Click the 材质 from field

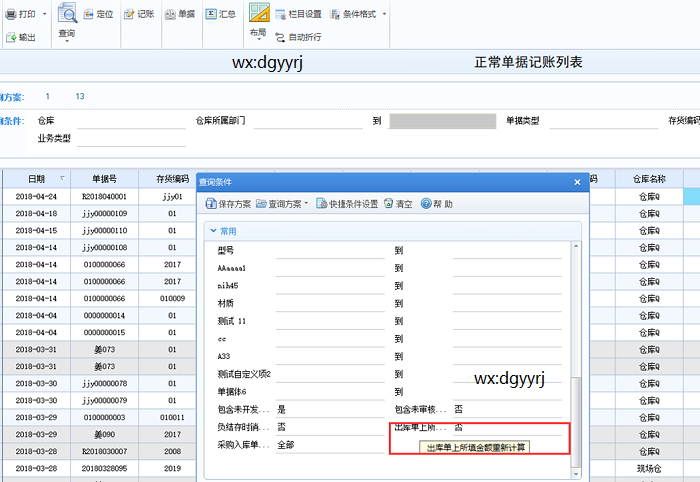coord(330,303)
